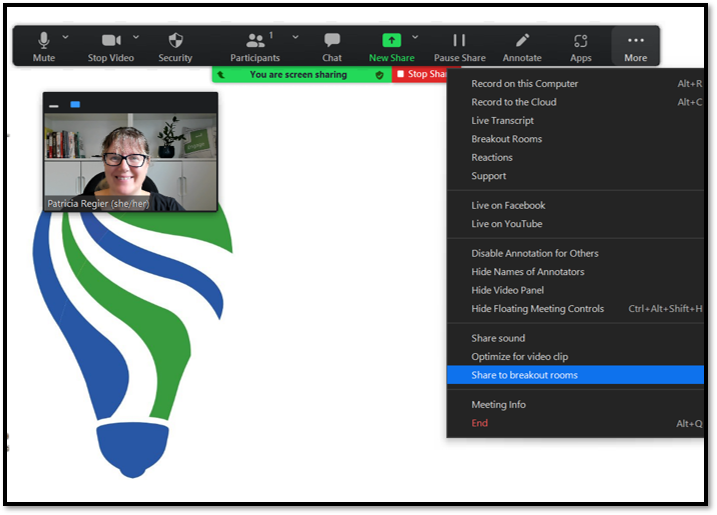Image resolution: width=717 pixels, height=515 pixels.
Task: Open Meeting Info
Action: tap(575, 405)
